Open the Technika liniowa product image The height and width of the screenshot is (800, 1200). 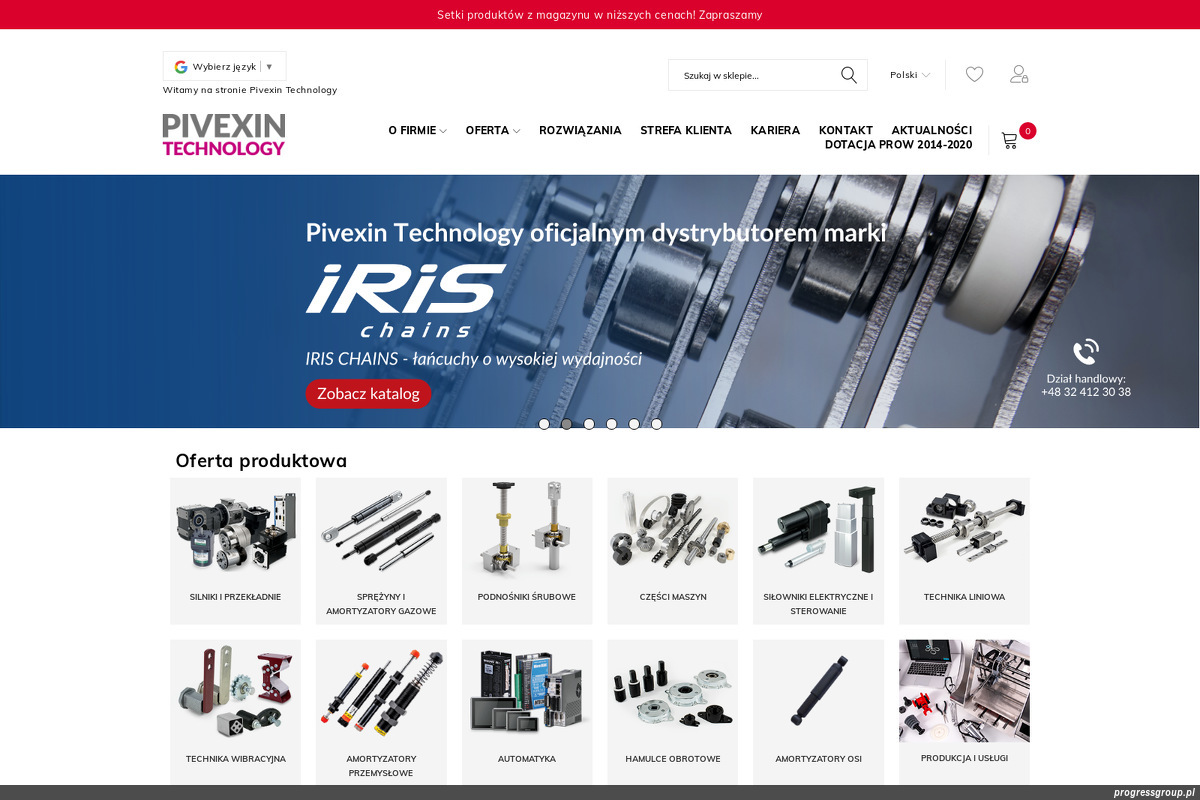click(x=964, y=530)
